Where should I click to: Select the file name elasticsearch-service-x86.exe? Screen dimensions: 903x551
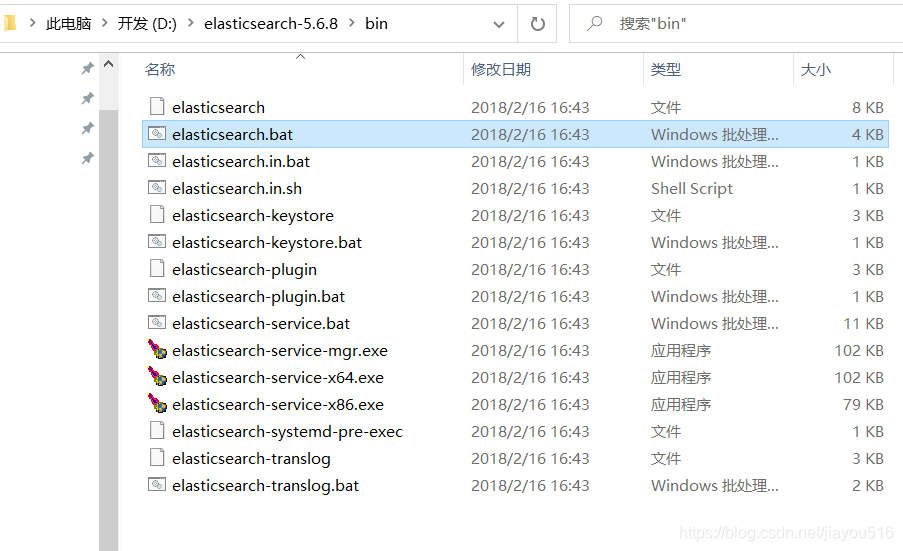point(278,405)
